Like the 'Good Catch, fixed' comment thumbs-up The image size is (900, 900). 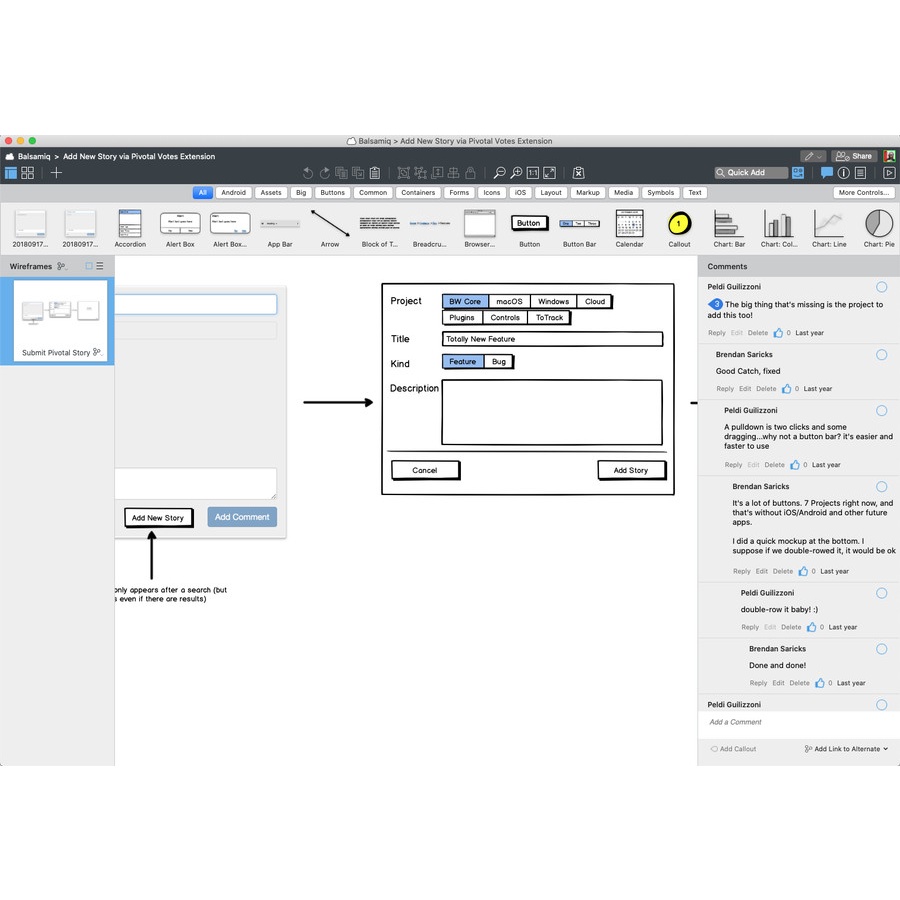point(787,389)
